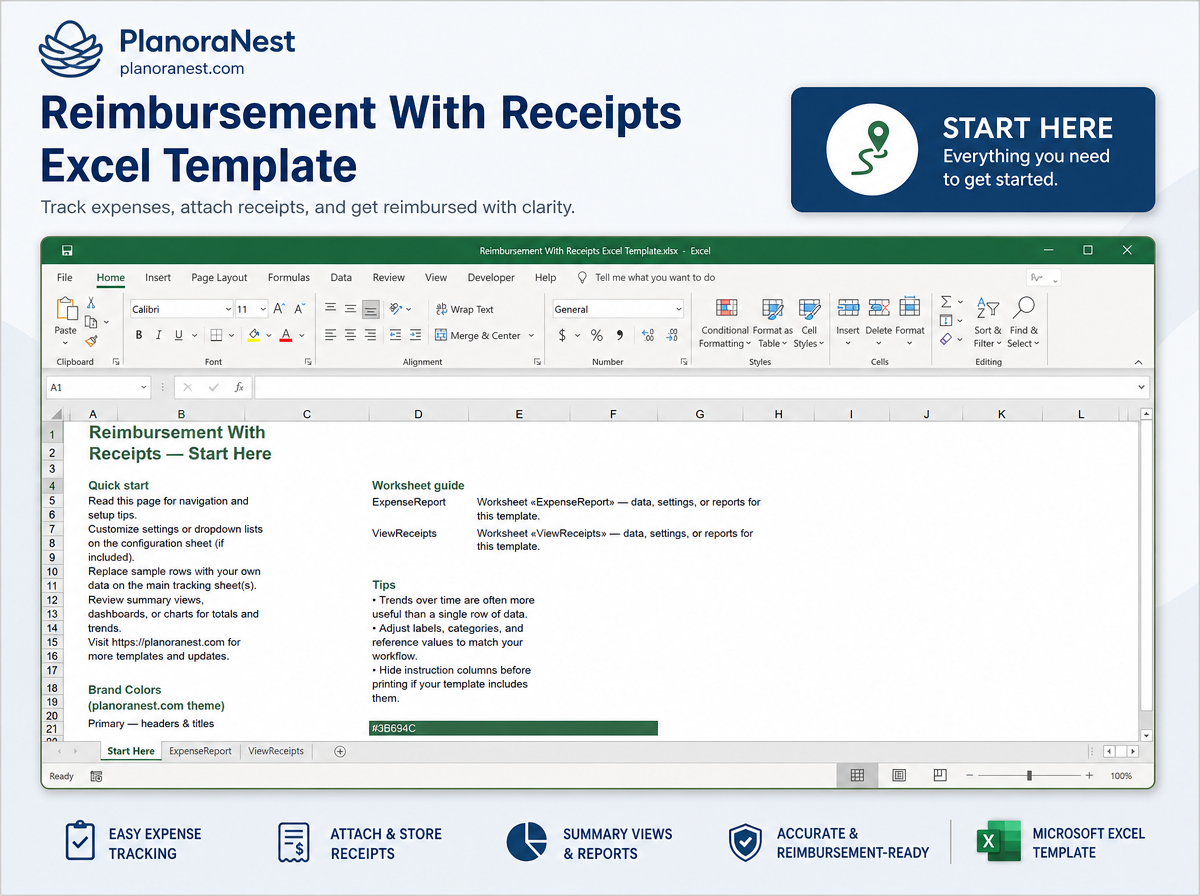This screenshot has width=1200, height=896.
Task: Click Decrease Indent icon
Action: 395,336
